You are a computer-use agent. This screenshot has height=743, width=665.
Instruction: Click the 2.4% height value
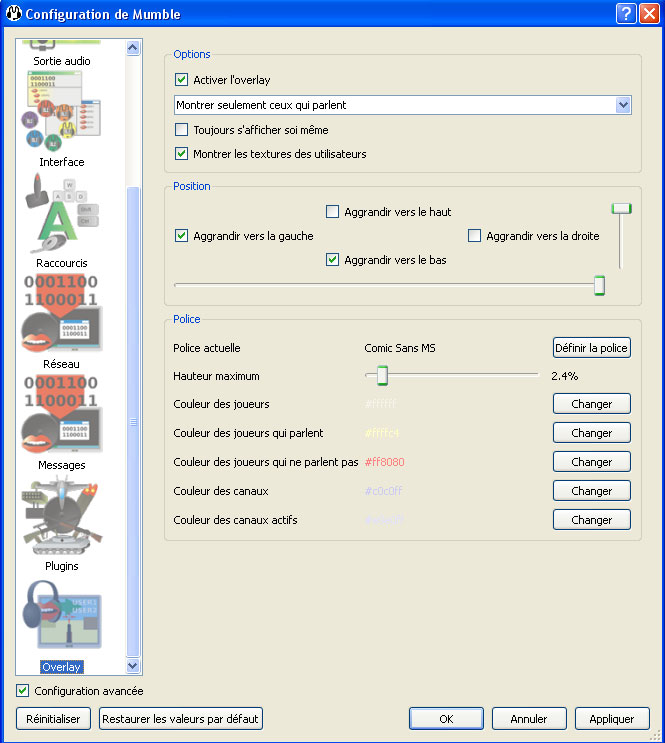click(565, 376)
